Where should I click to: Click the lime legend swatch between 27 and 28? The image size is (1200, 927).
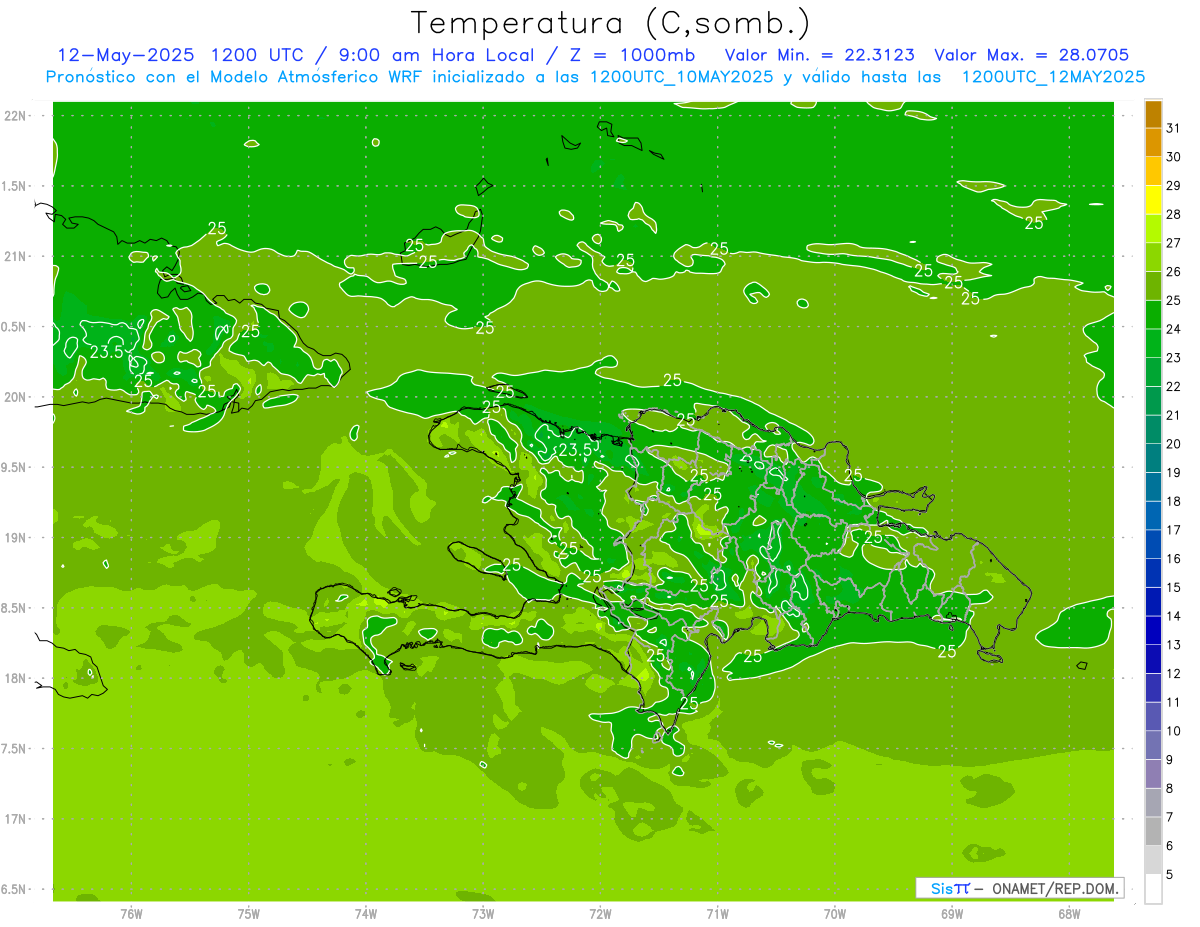[1153, 229]
